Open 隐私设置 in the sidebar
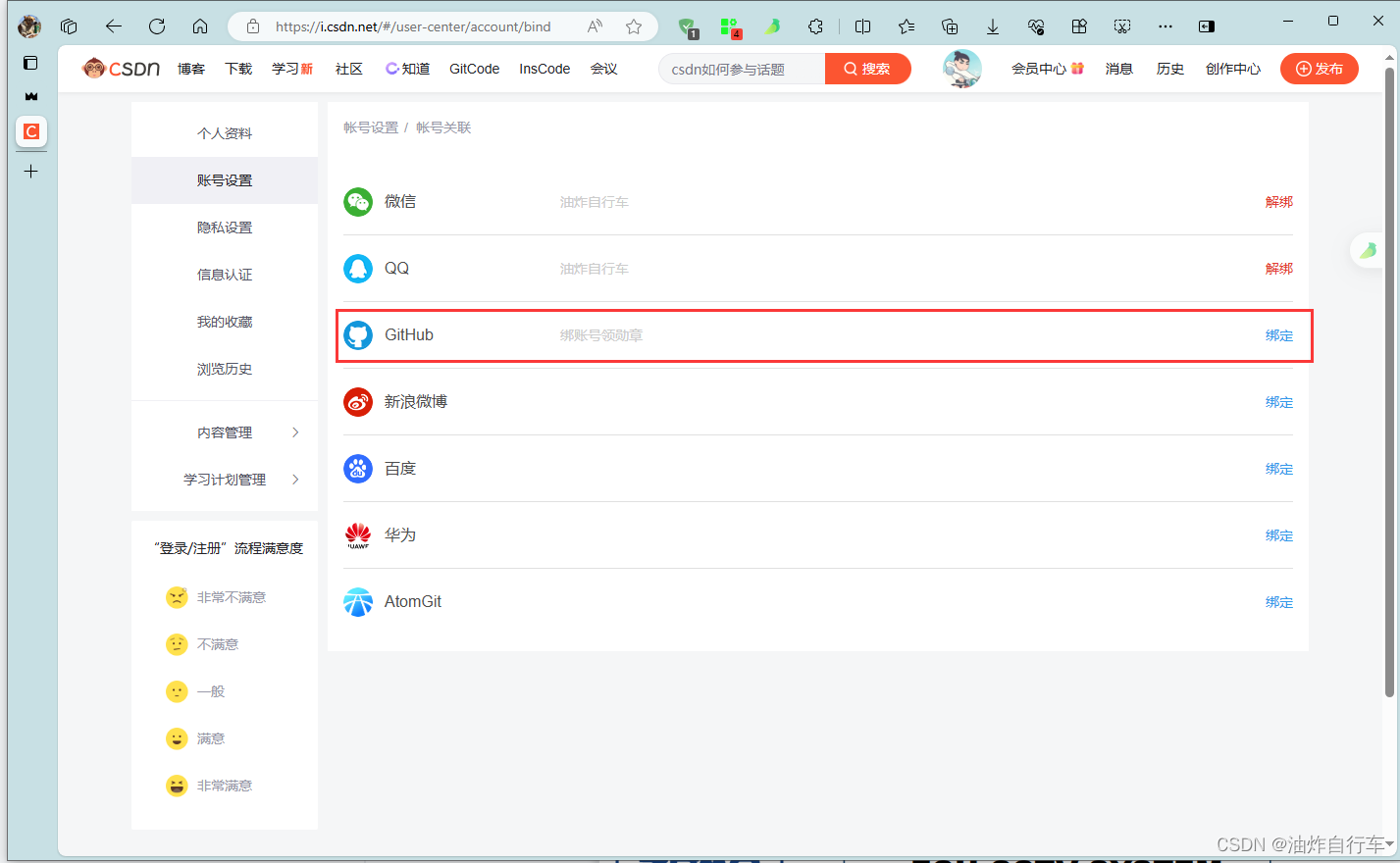 pos(225,227)
